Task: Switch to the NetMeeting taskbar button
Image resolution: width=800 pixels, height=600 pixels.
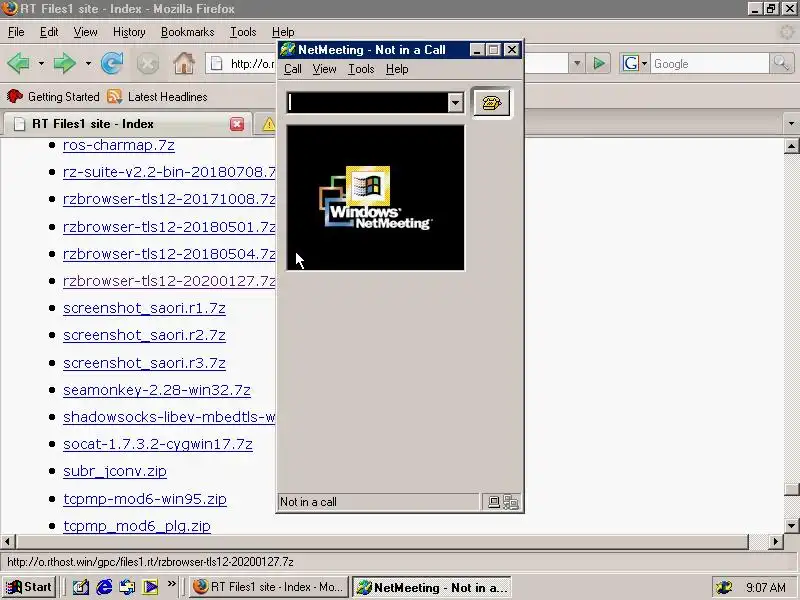Action: [x=432, y=588]
